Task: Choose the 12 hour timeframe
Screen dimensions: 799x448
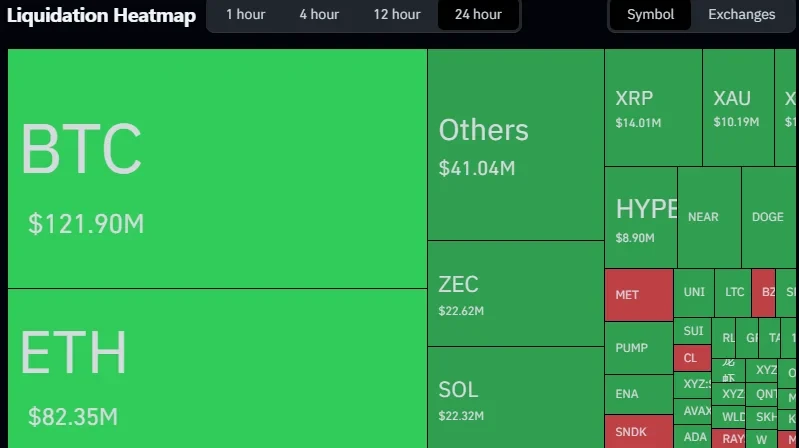Action: click(396, 14)
